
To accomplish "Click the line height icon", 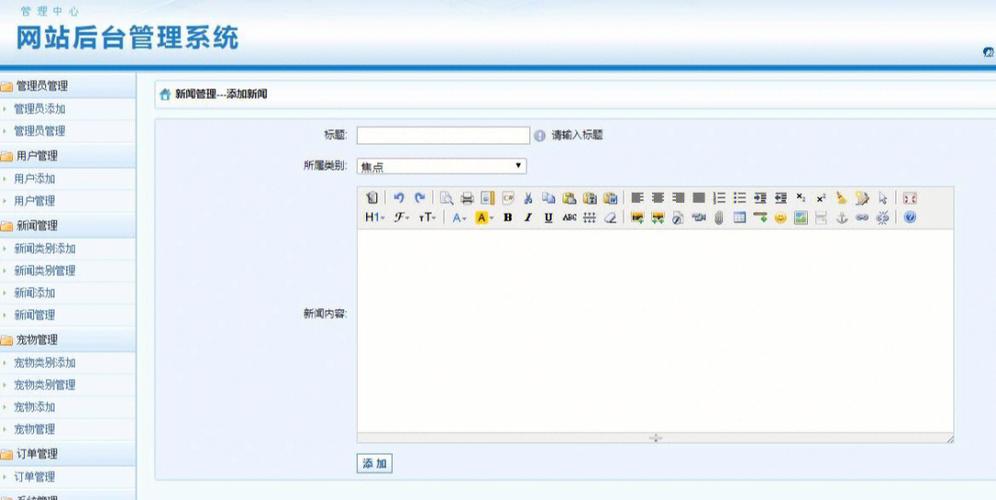I will point(589,217).
